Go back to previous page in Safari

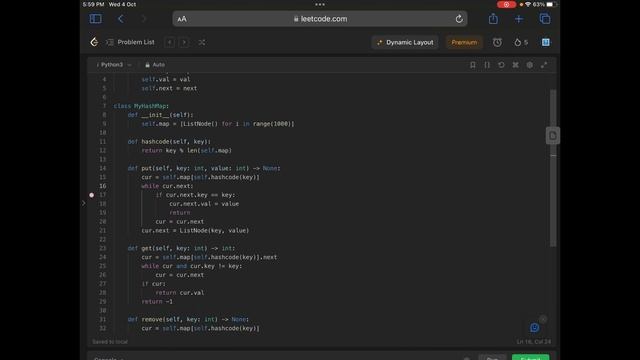coord(121,19)
